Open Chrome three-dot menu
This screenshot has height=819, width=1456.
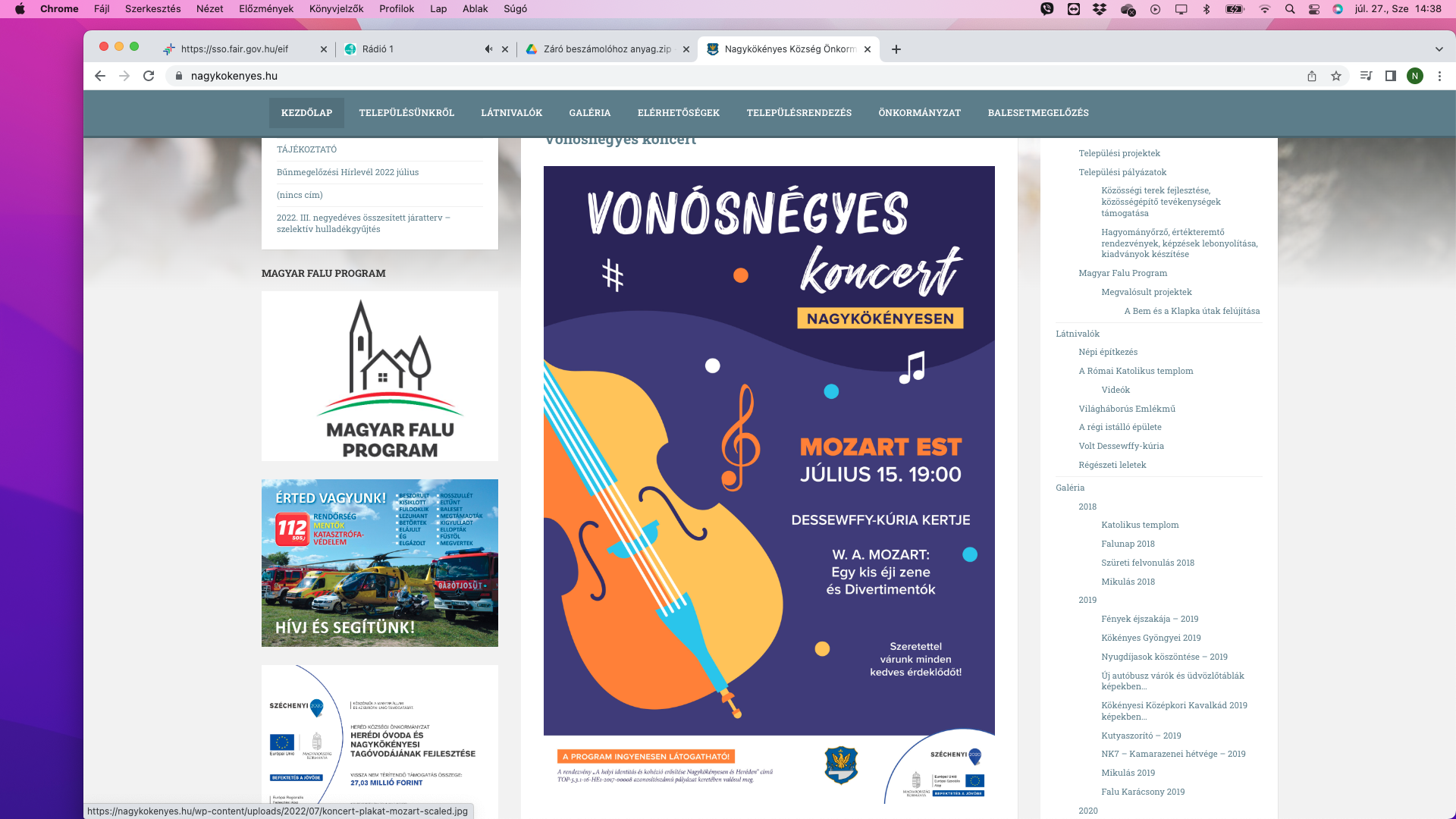tap(1439, 76)
